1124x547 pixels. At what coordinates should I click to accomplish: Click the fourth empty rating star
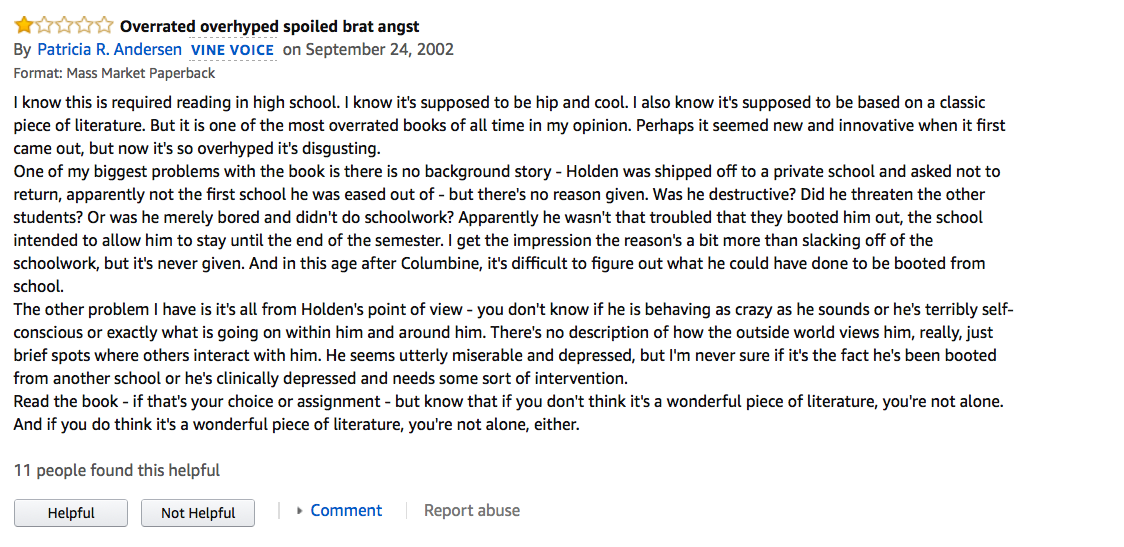[x=84, y=26]
